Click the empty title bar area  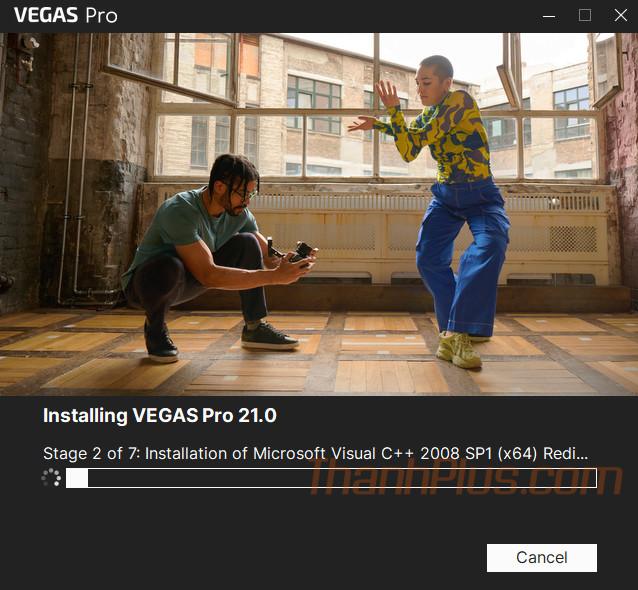(326, 15)
